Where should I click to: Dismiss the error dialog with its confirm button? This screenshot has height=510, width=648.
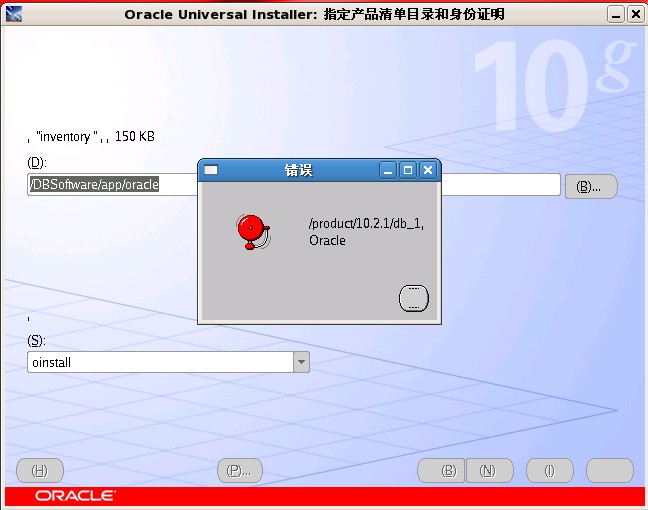(414, 298)
